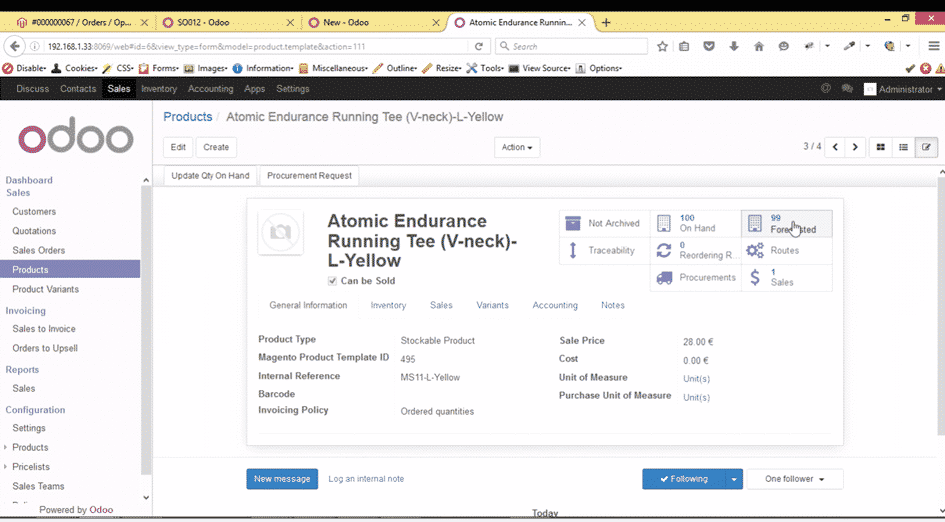The image size is (945, 522).
Task: Open the conversations chat icon in top bar
Action: [x=847, y=89]
